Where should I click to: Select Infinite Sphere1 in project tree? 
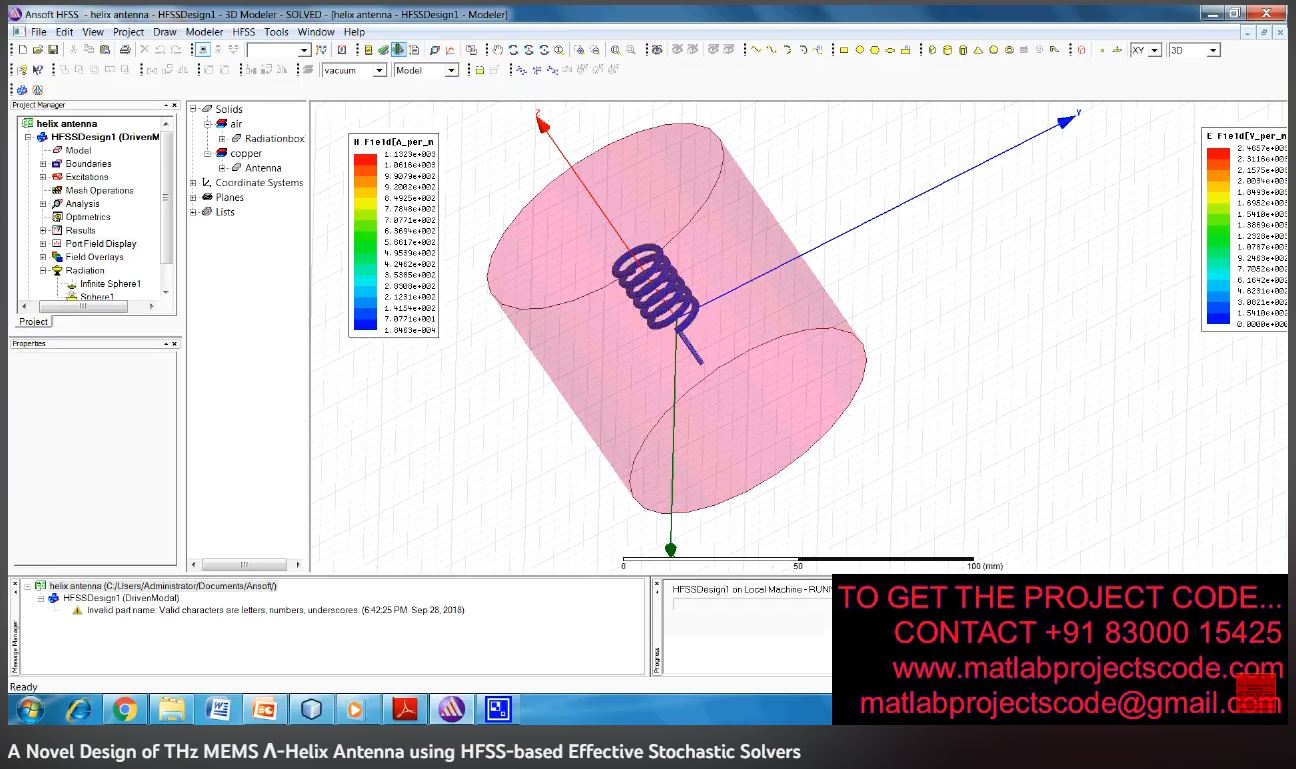pyautogui.click(x=110, y=284)
